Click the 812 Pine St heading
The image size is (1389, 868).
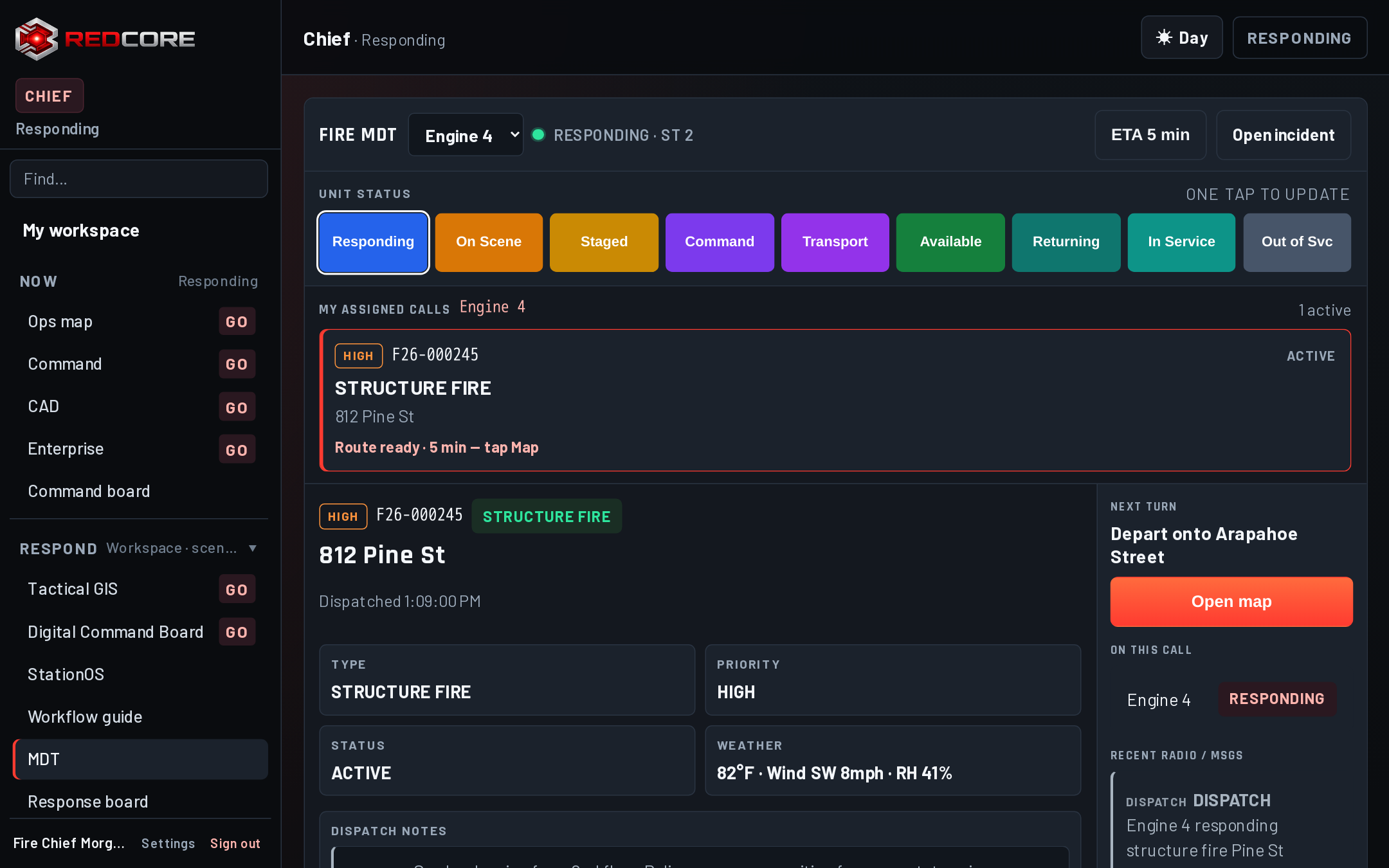(382, 555)
